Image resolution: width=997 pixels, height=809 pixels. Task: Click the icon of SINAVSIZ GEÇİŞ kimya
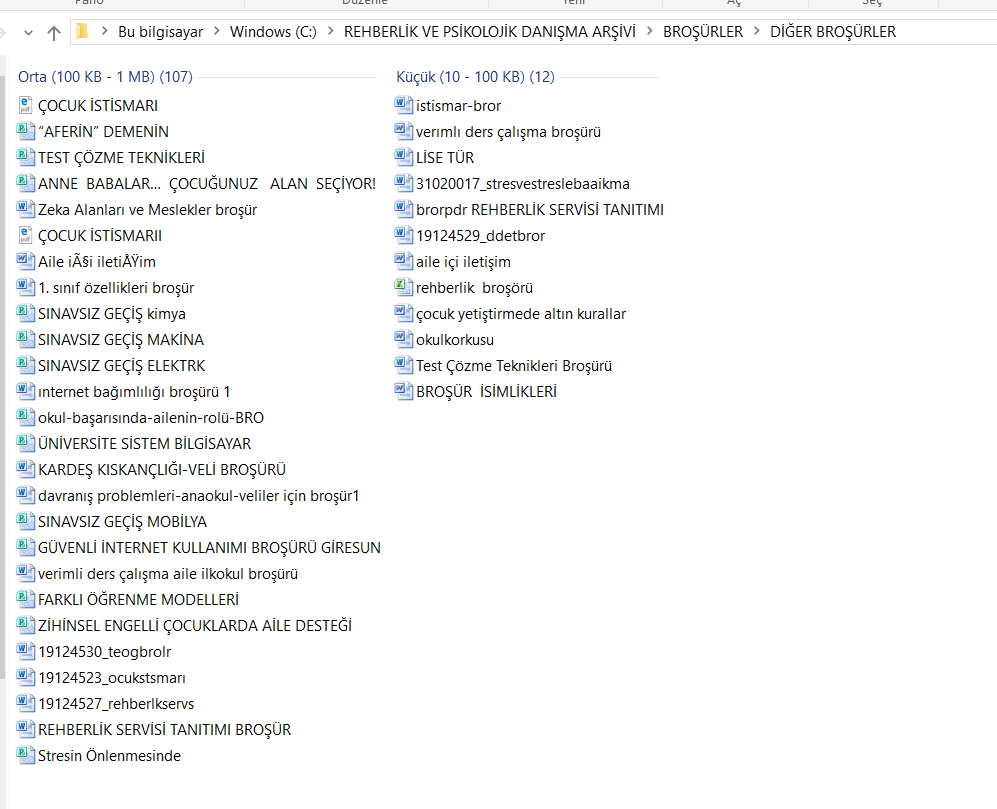[x=25, y=314]
